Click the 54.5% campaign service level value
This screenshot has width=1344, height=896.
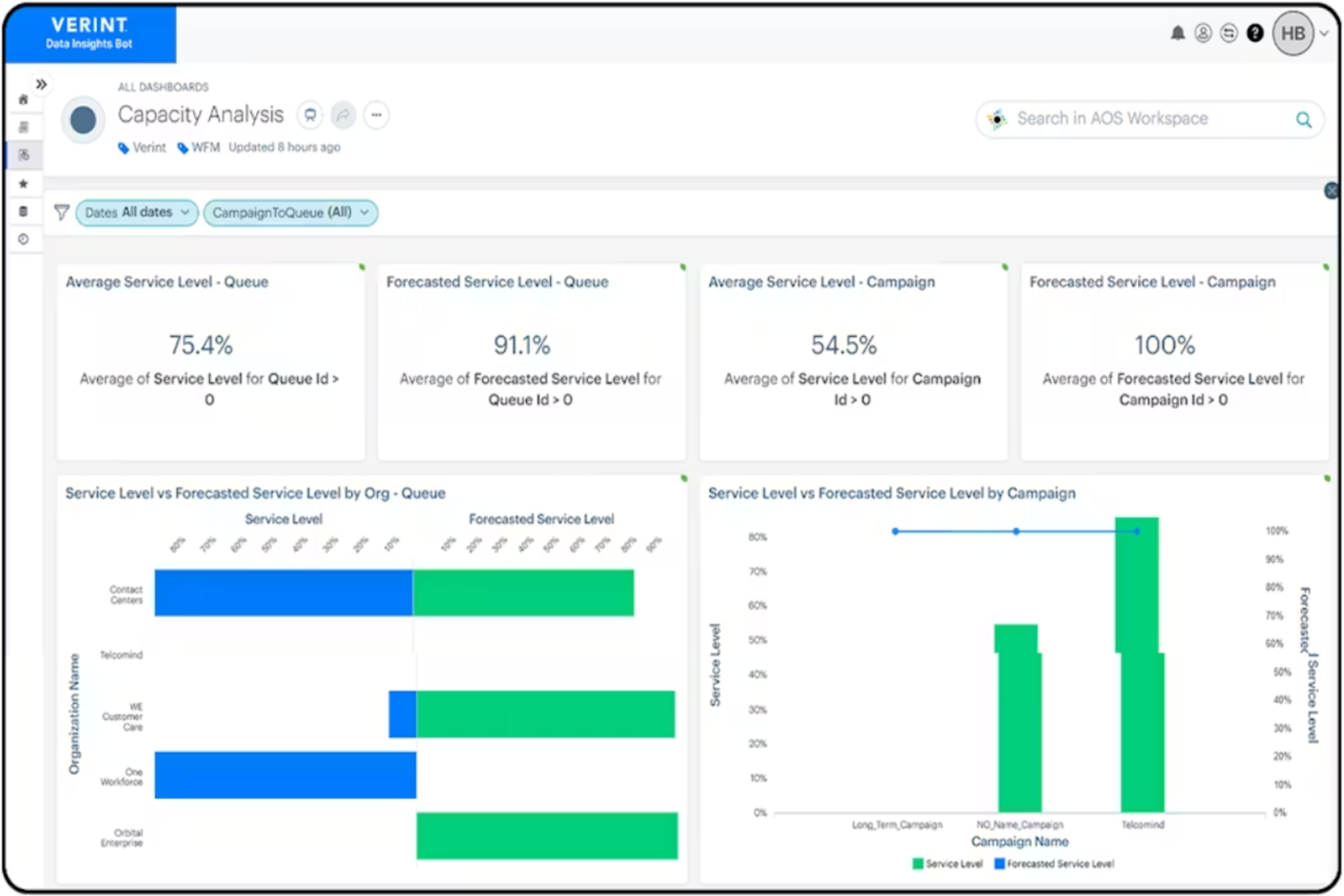843,345
